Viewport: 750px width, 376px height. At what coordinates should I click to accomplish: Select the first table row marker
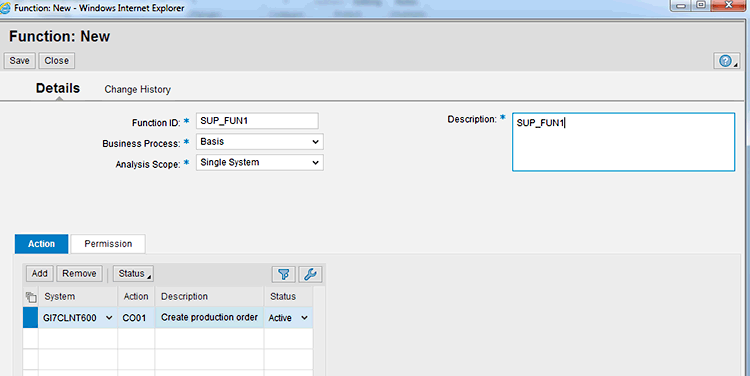coord(31,318)
